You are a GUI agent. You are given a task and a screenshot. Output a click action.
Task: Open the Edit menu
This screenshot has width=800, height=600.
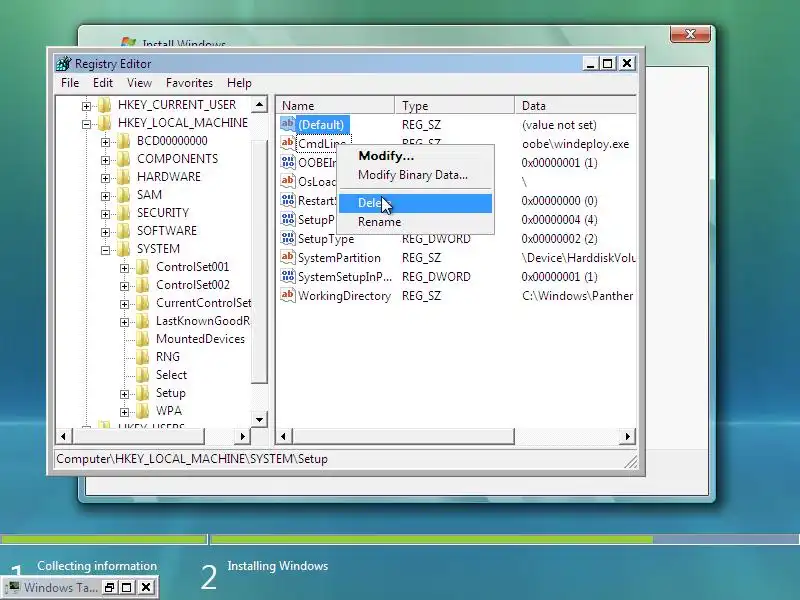[x=103, y=83]
